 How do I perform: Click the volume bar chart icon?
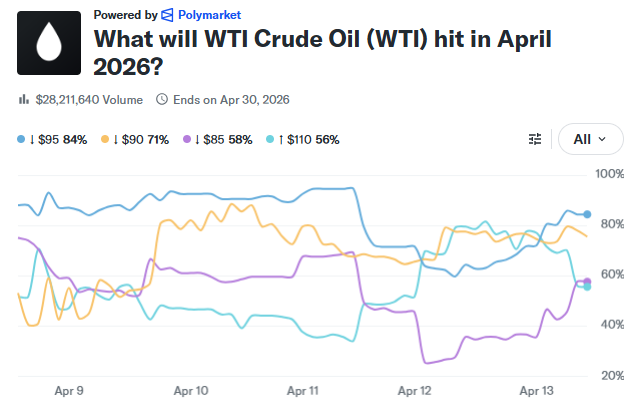point(24,99)
